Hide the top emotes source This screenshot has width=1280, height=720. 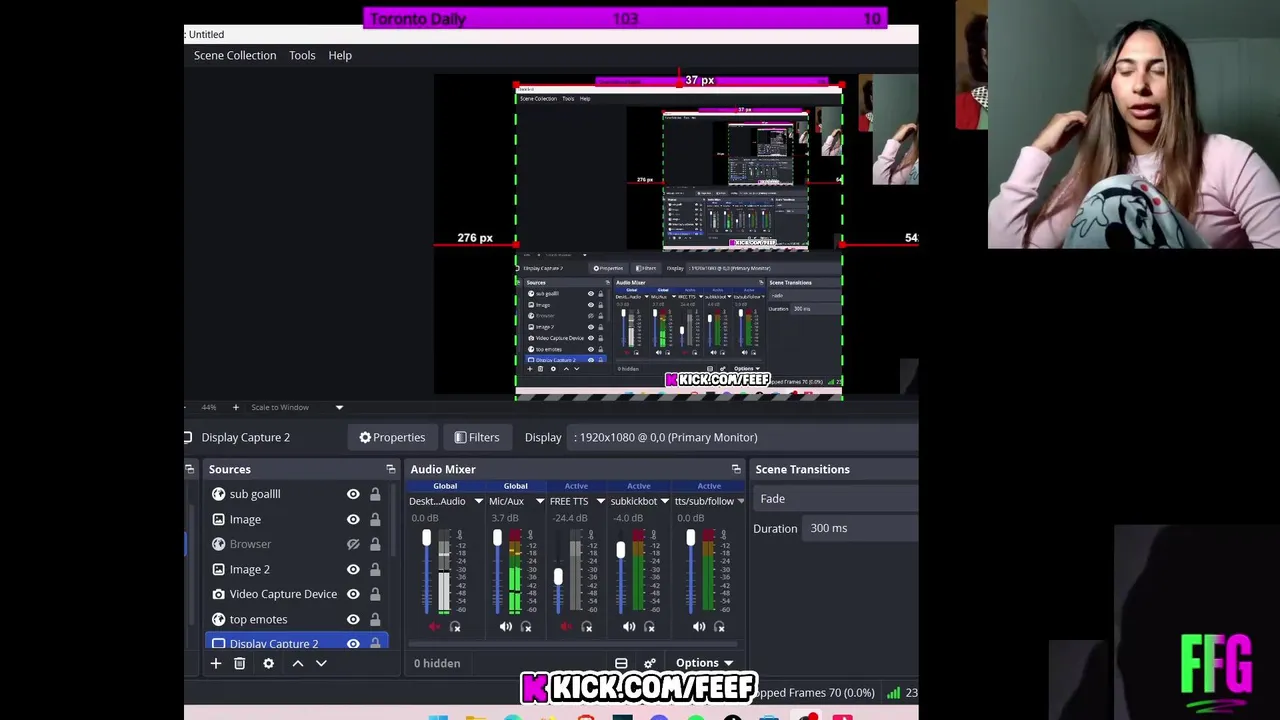click(353, 619)
